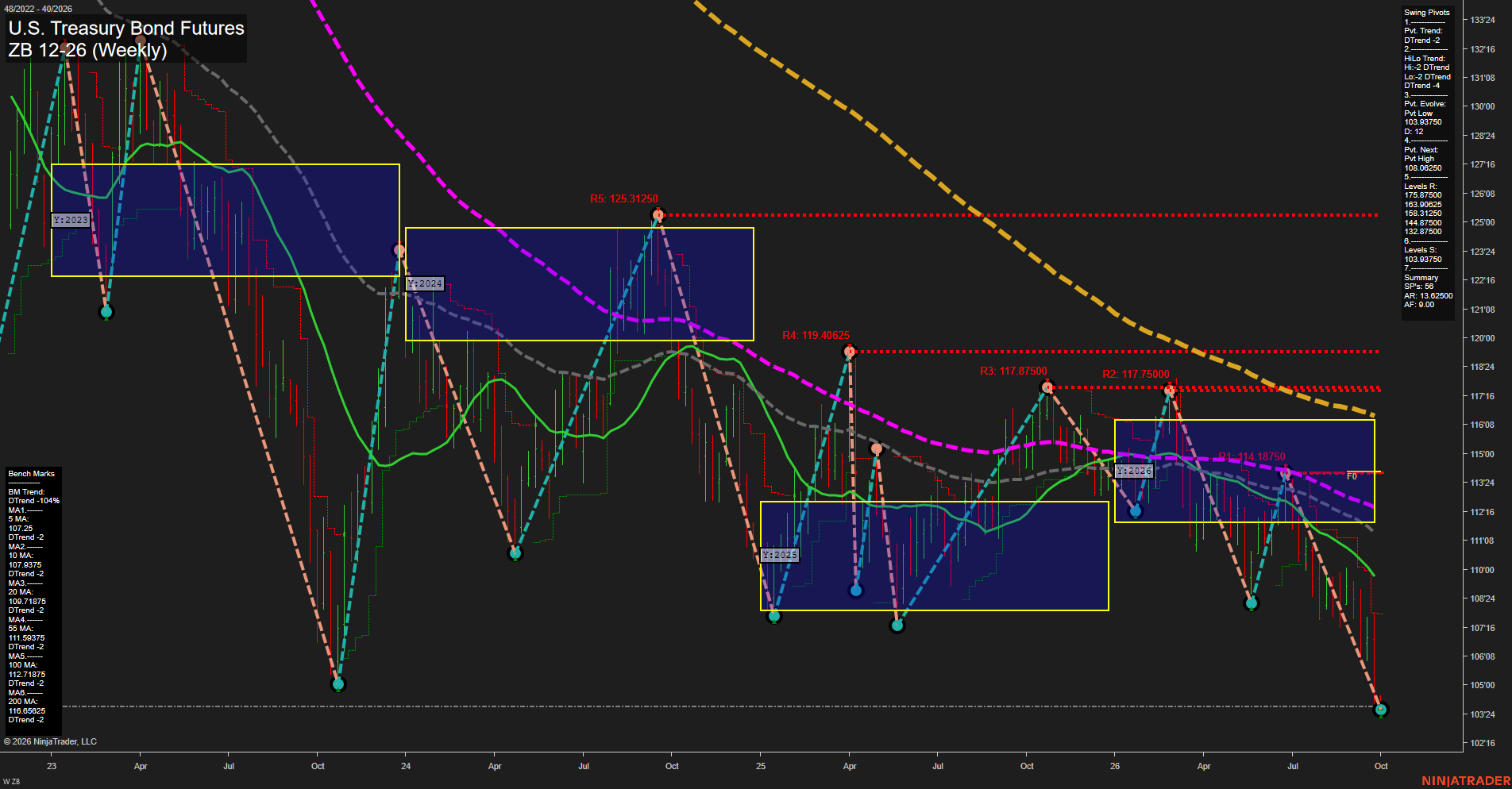Click the 100 MA value 112.71875
This screenshot has height=789, width=1512.
tap(27, 675)
